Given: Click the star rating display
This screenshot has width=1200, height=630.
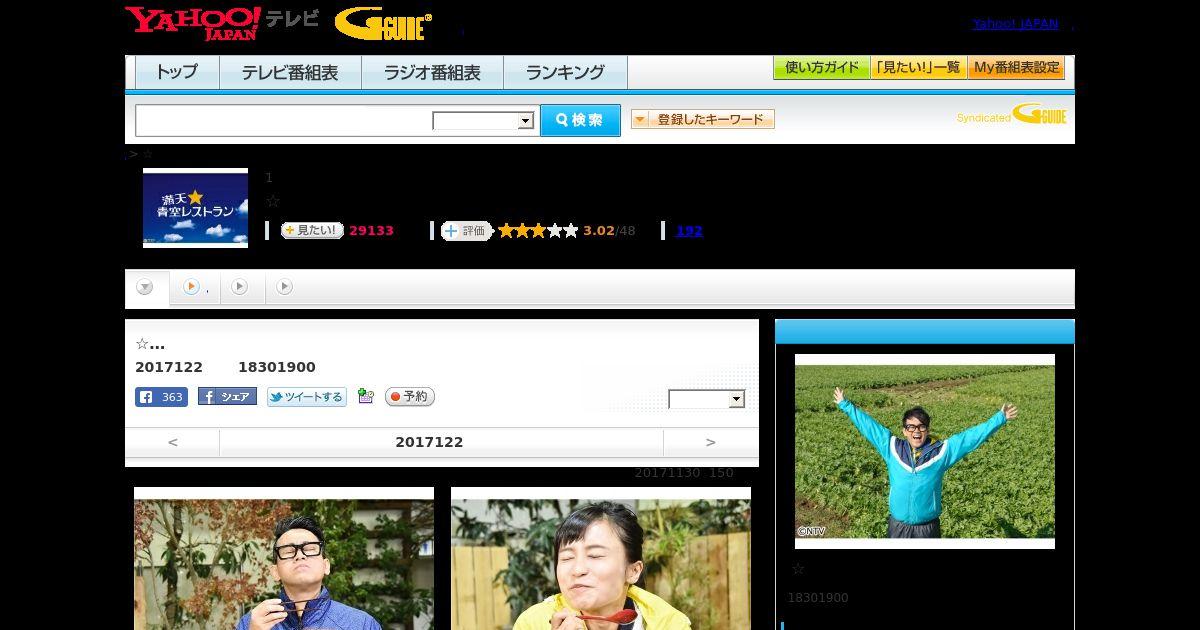Looking at the screenshot, I should [x=538, y=230].
